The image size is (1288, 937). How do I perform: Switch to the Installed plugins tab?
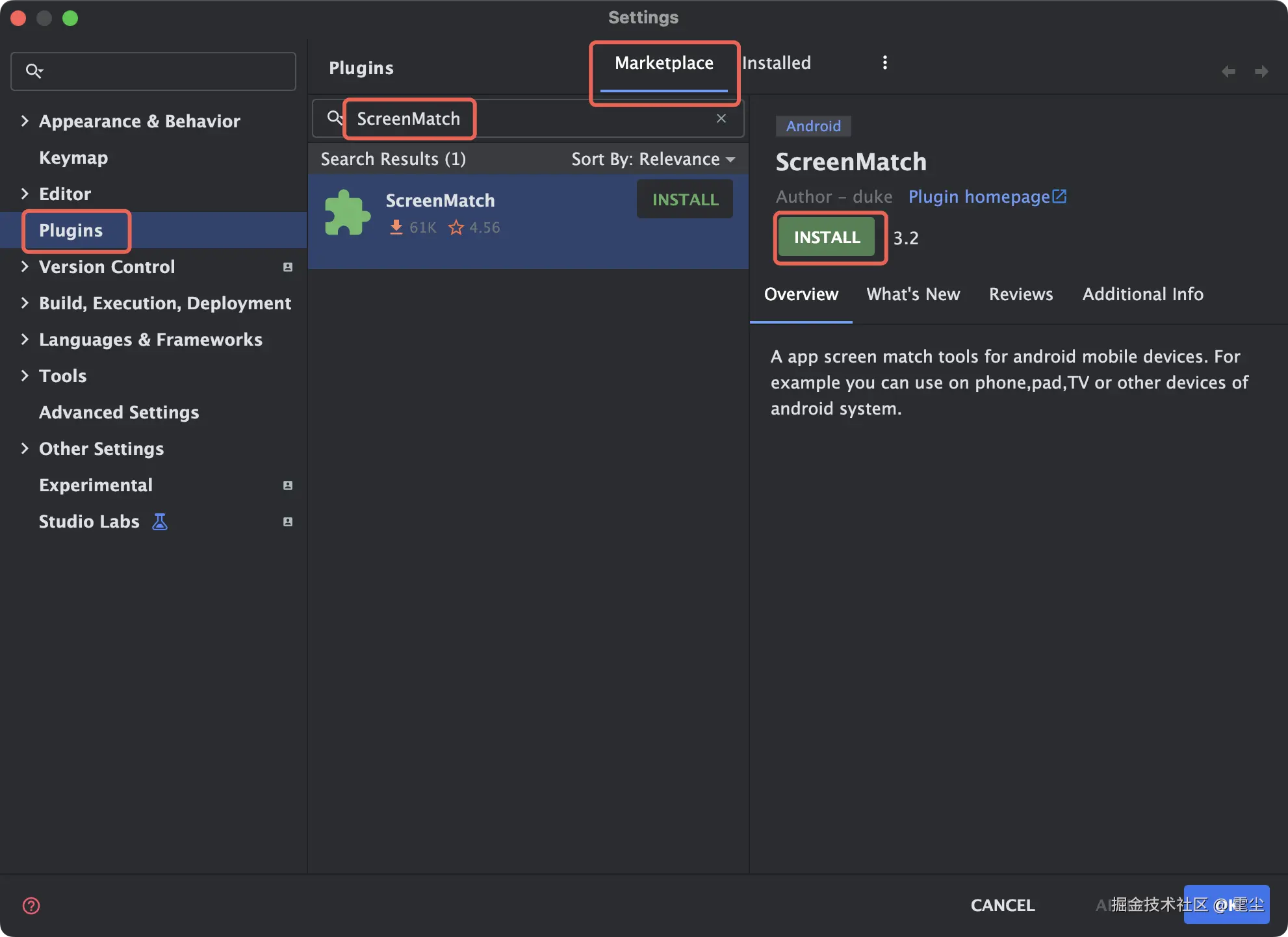tap(777, 63)
